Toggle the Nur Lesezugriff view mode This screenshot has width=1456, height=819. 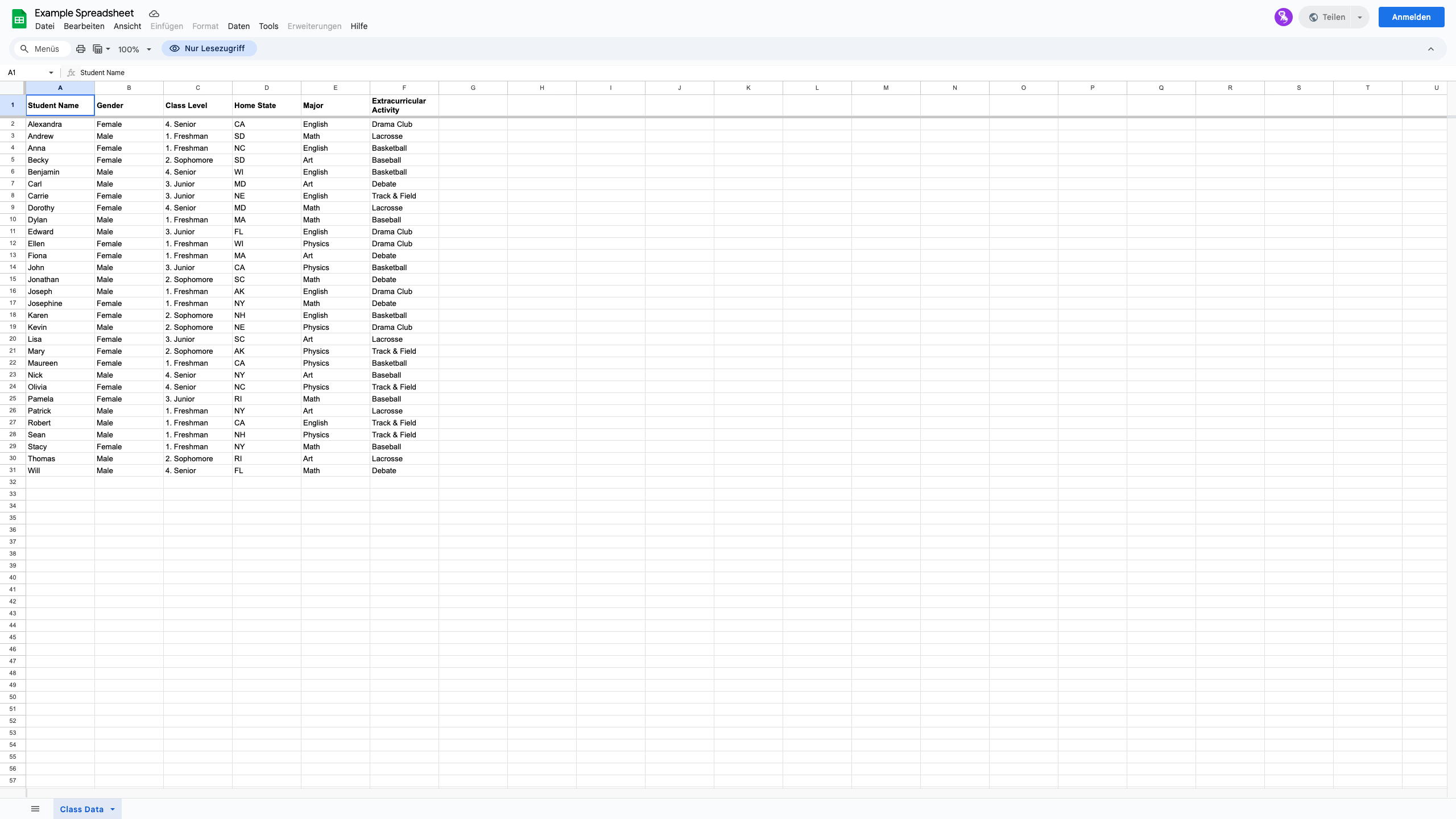(208, 48)
